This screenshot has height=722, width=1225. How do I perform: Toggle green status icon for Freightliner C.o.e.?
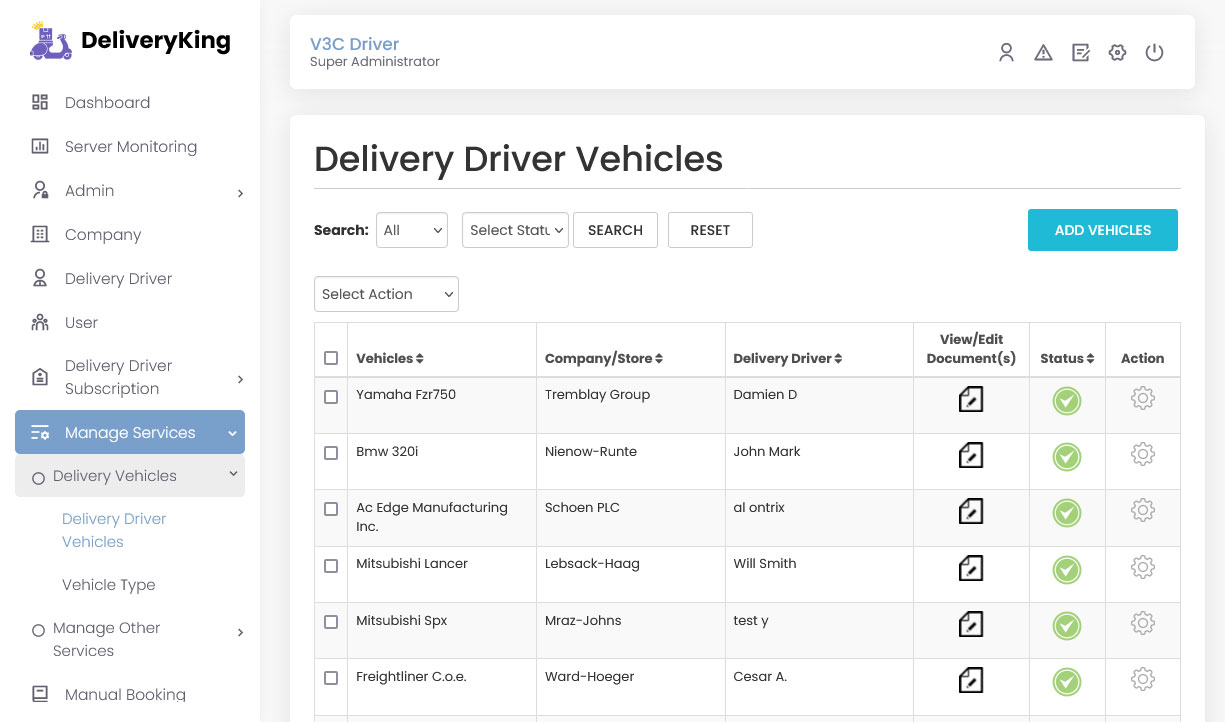click(x=1067, y=682)
